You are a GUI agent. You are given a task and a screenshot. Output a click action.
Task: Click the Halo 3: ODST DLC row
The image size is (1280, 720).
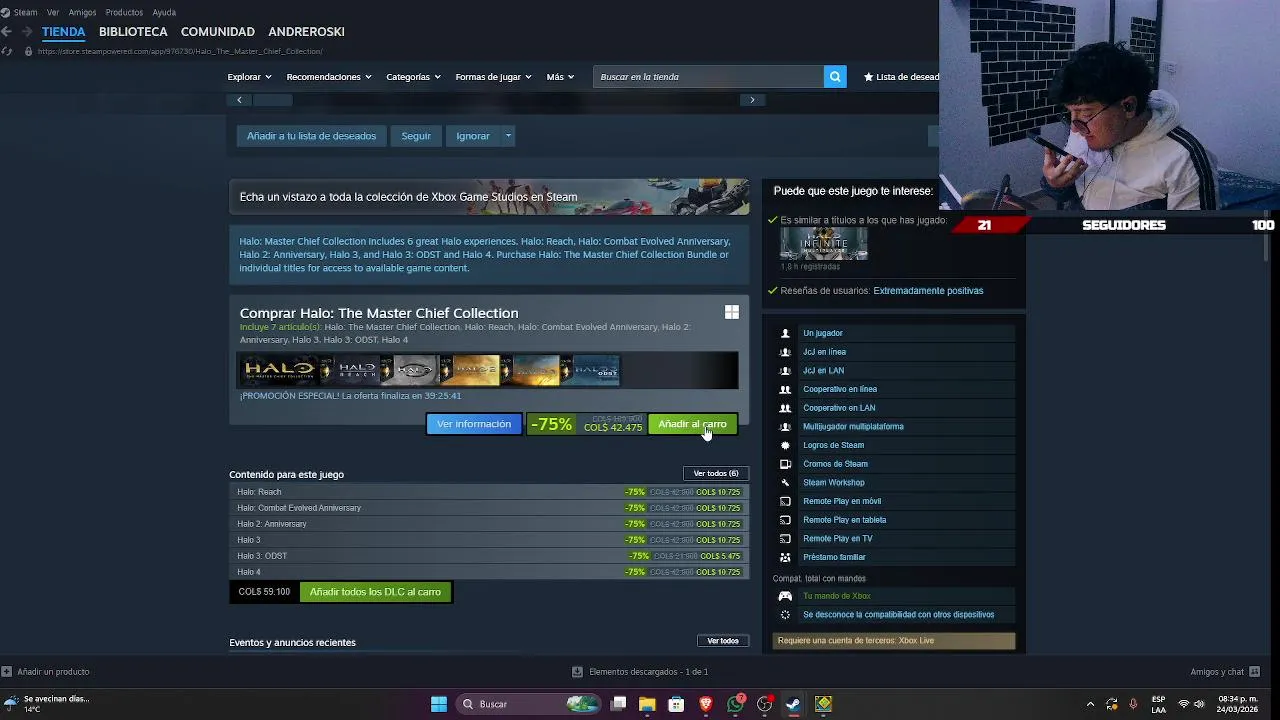tap(489, 556)
